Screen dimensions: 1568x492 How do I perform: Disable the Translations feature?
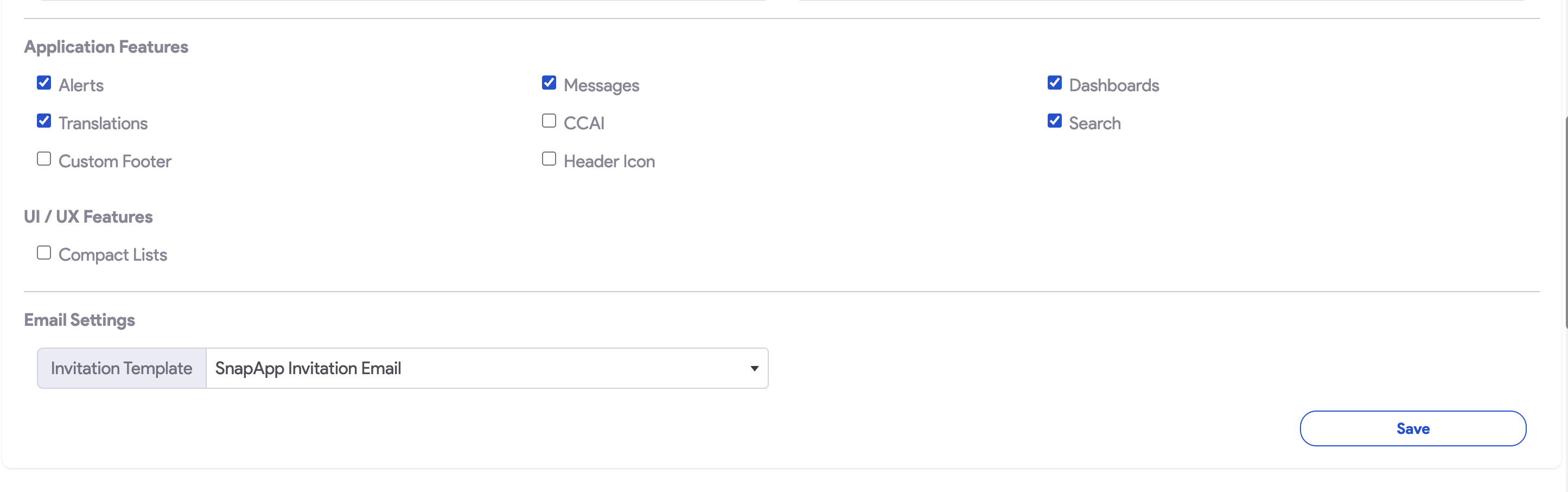pyautogui.click(x=43, y=121)
